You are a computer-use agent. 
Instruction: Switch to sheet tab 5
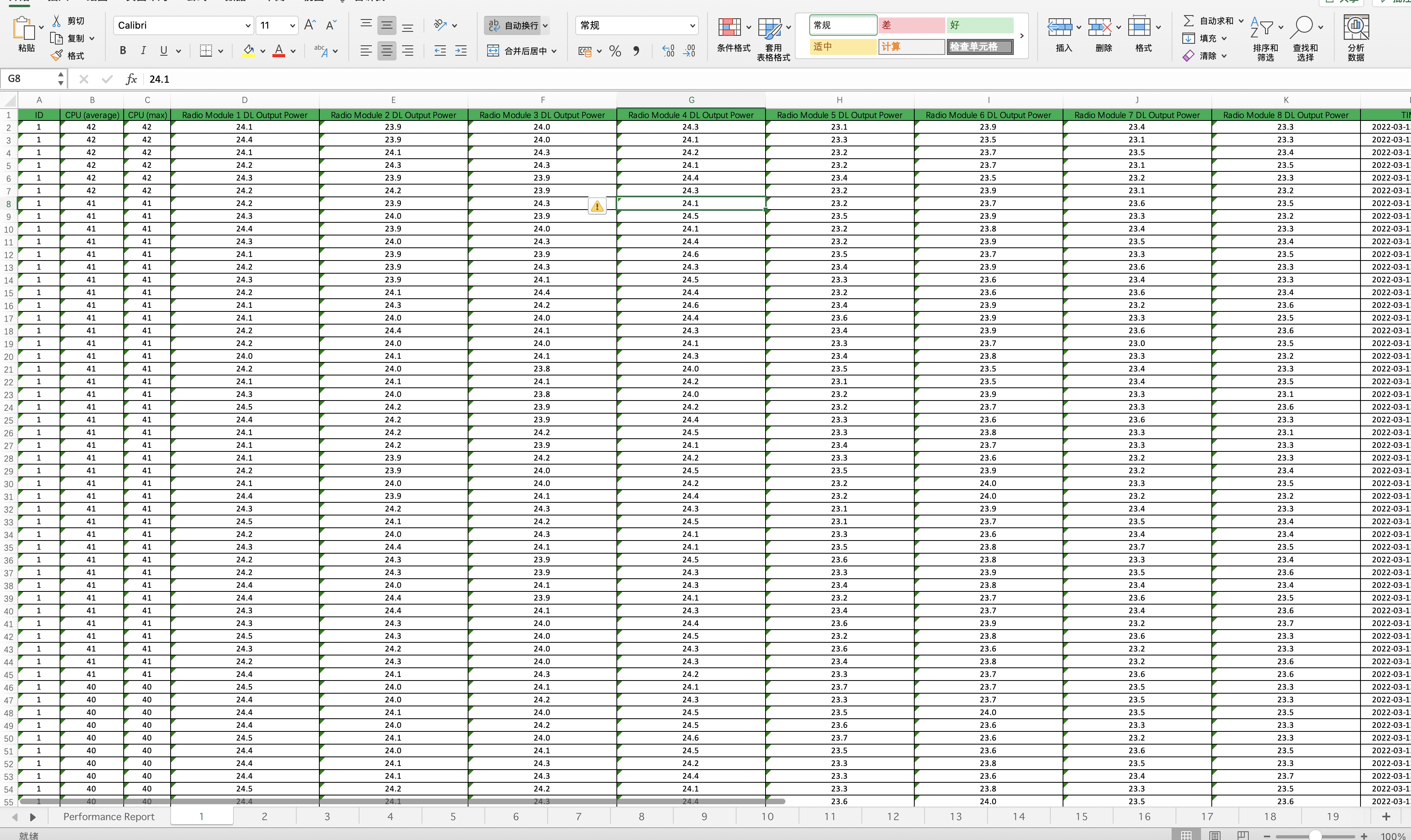(x=453, y=816)
